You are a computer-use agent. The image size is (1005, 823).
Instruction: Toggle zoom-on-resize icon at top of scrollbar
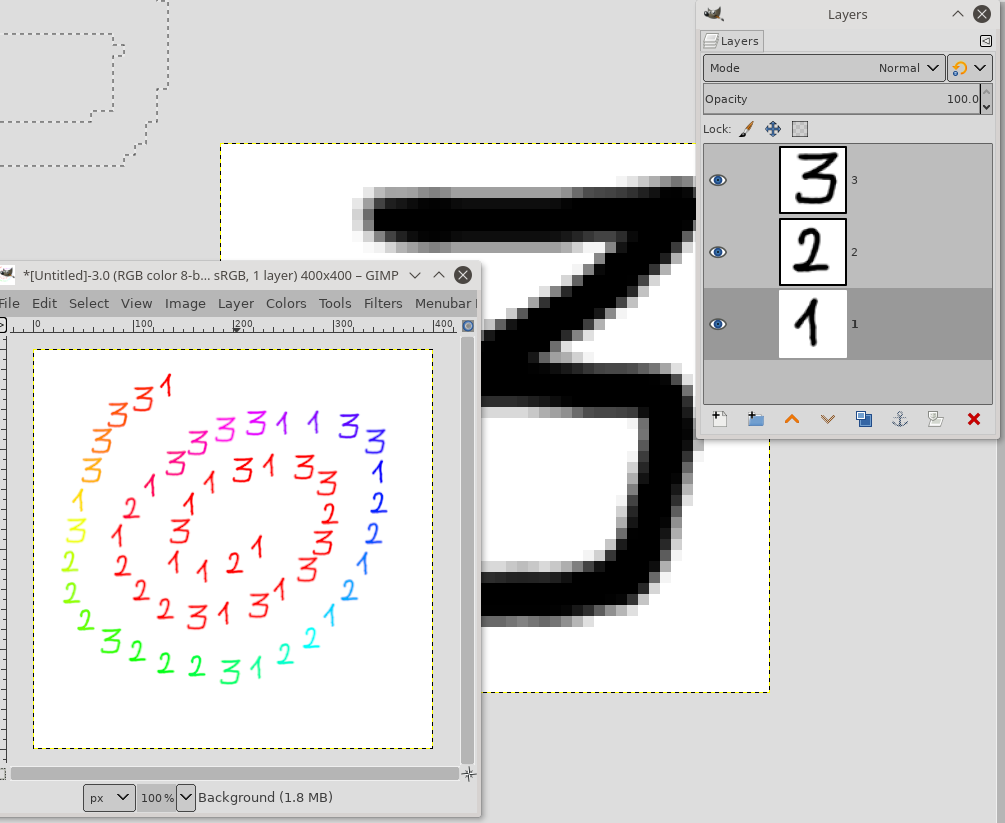click(x=469, y=326)
